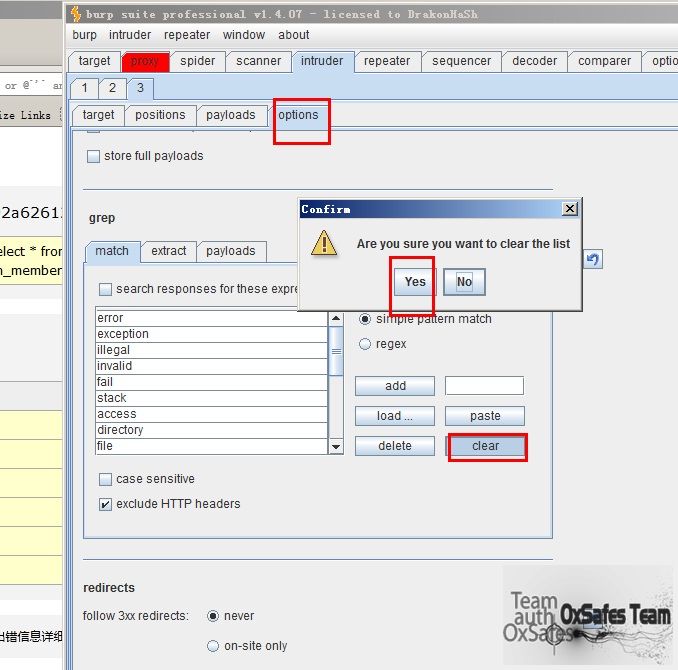
Task: Click the add button for grep match
Action: click(x=395, y=386)
